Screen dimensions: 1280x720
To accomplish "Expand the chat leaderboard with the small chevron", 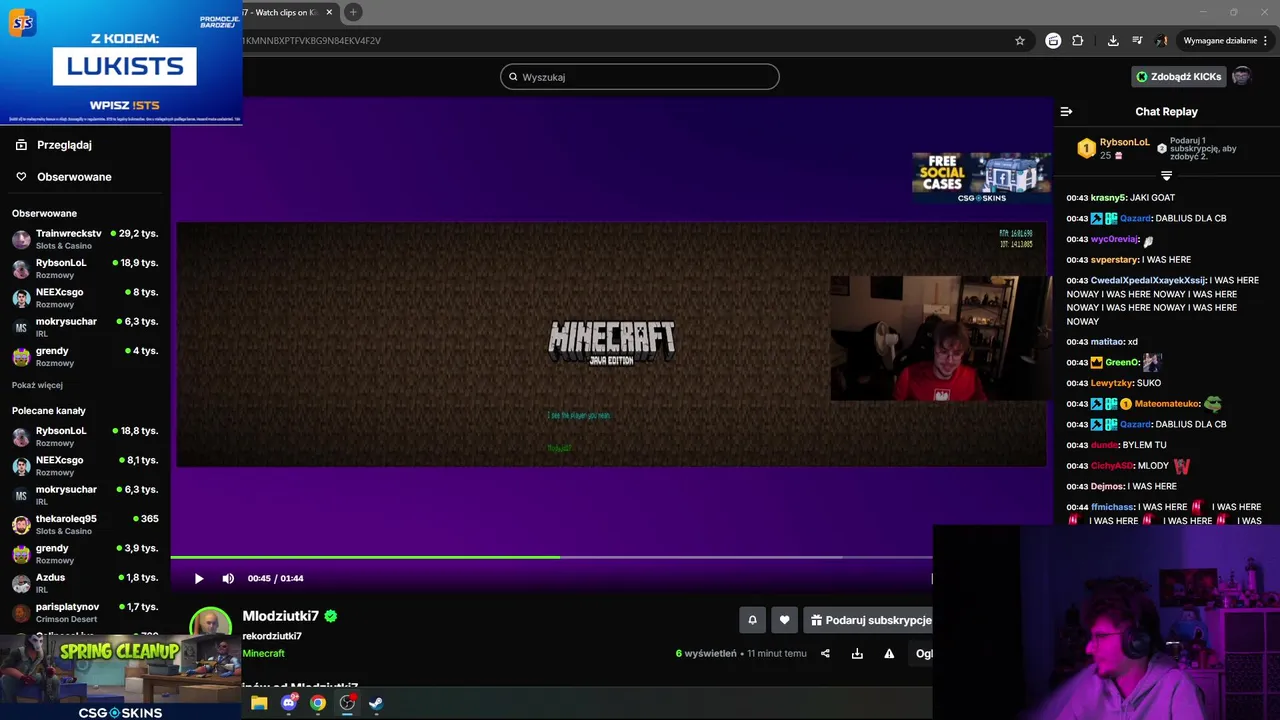I will pyautogui.click(x=1166, y=176).
